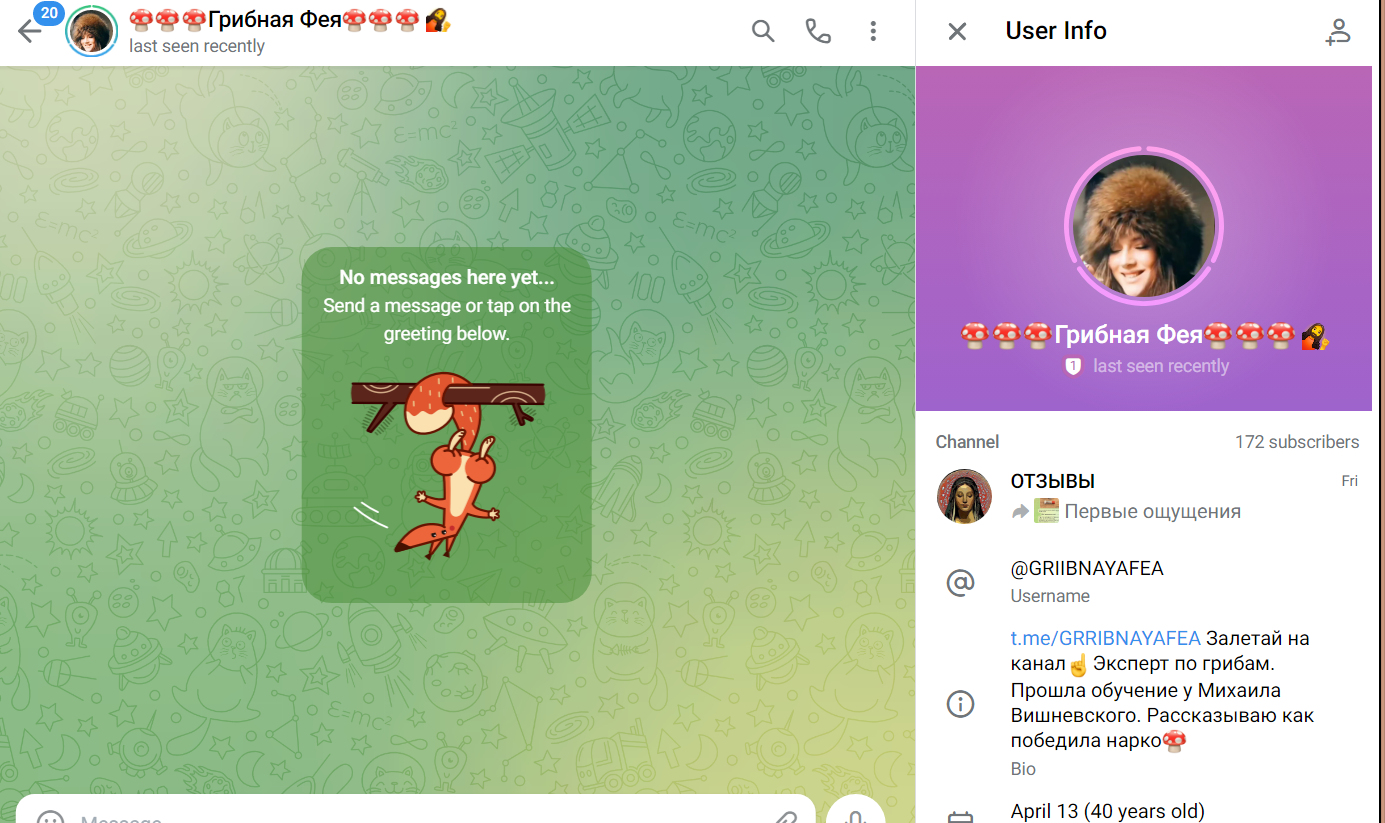Open the t.me/GRRIBNAYAFEA link in bio

click(x=1105, y=639)
